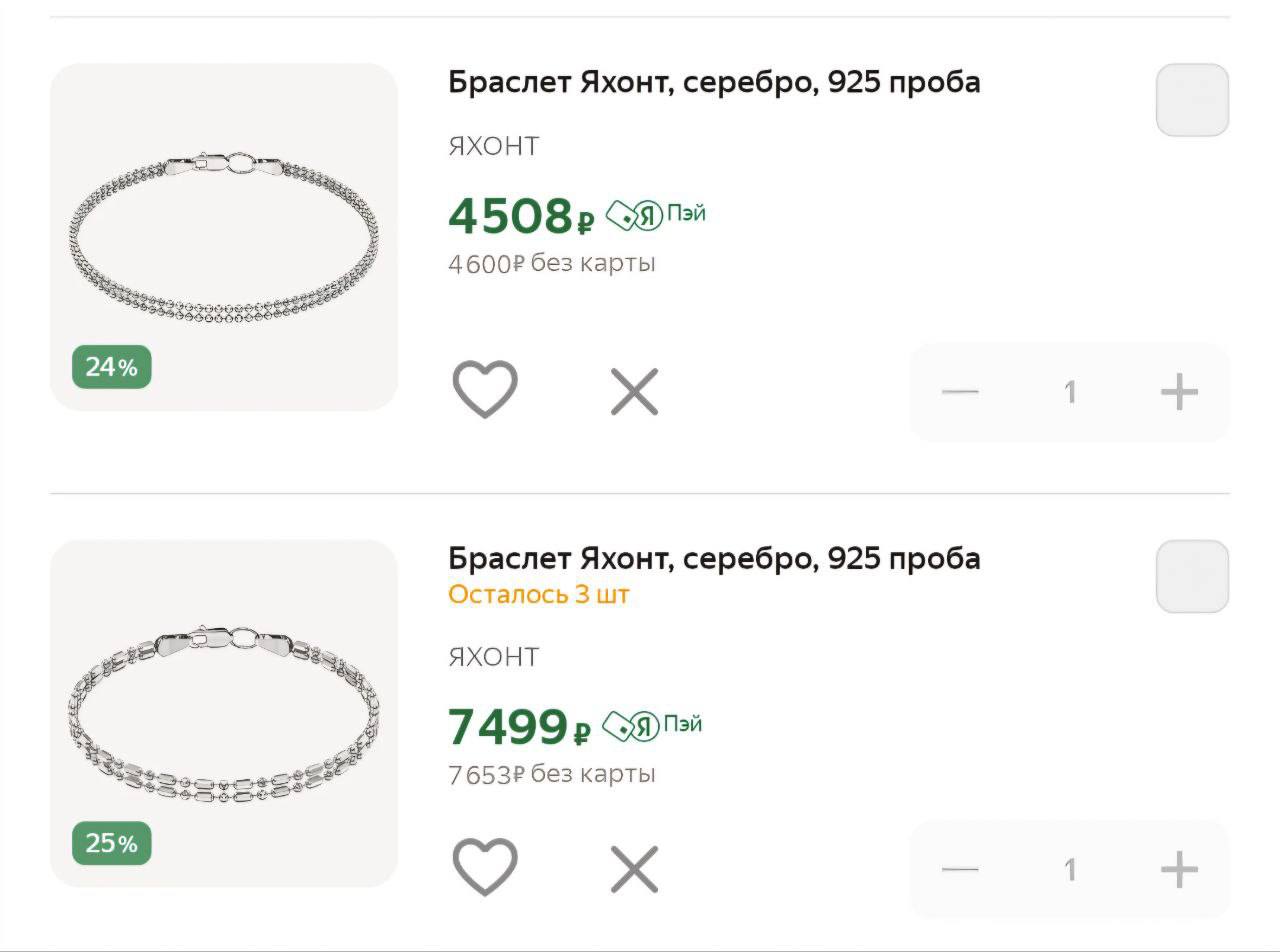The image size is (1280, 952).
Task: Click the 25% discount badge
Action: click(111, 843)
